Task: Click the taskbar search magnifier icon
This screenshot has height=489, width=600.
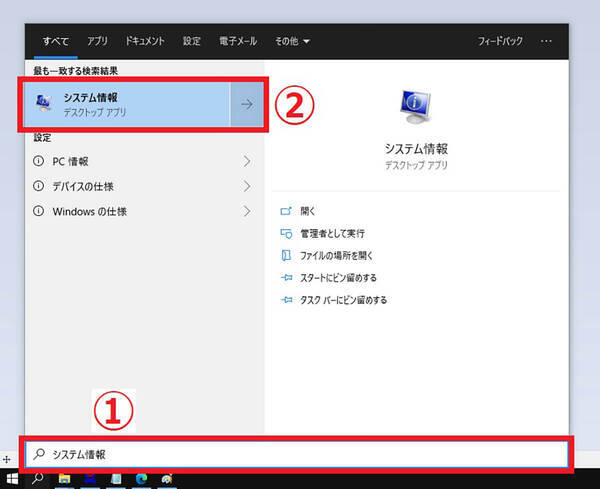Action: pyautogui.click(x=38, y=478)
